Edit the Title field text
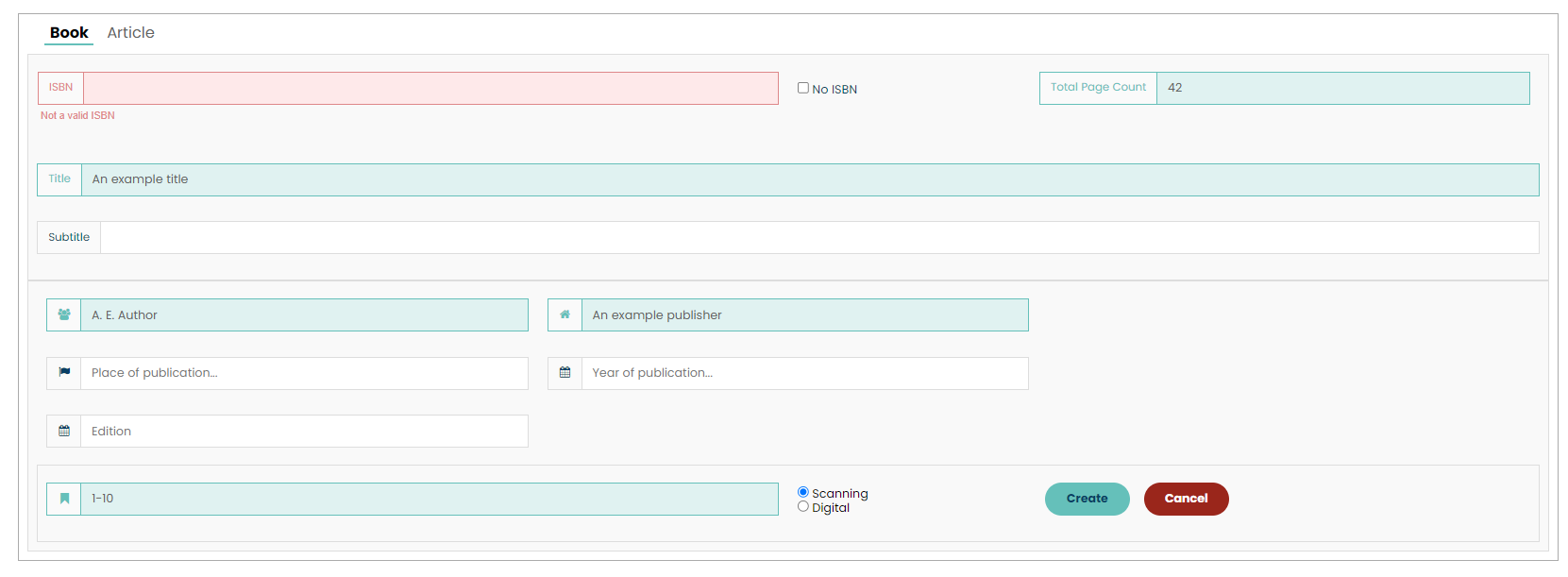1568x577 pixels. click(x=809, y=180)
